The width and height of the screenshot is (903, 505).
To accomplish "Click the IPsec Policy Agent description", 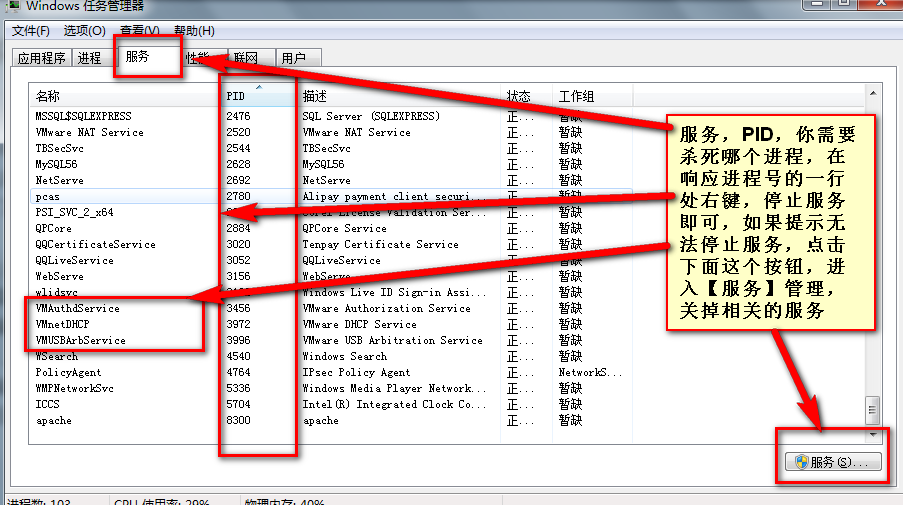I will (356, 373).
